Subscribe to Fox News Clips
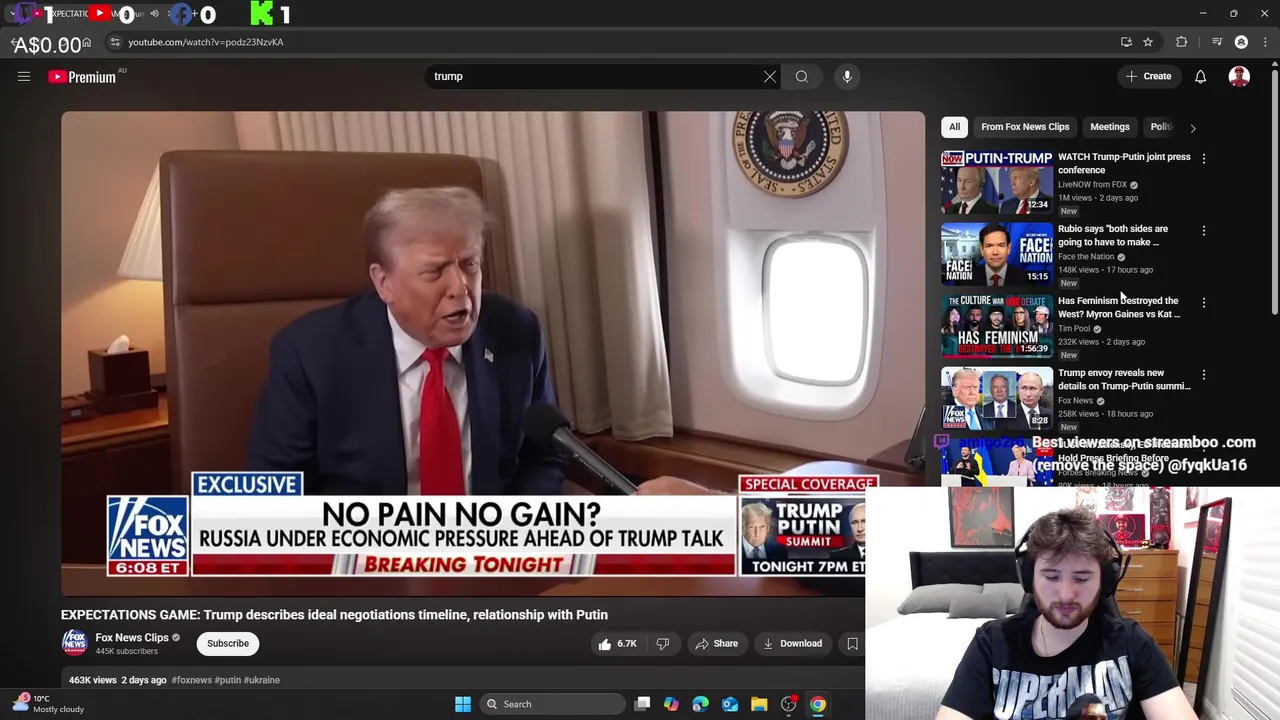 click(228, 644)
